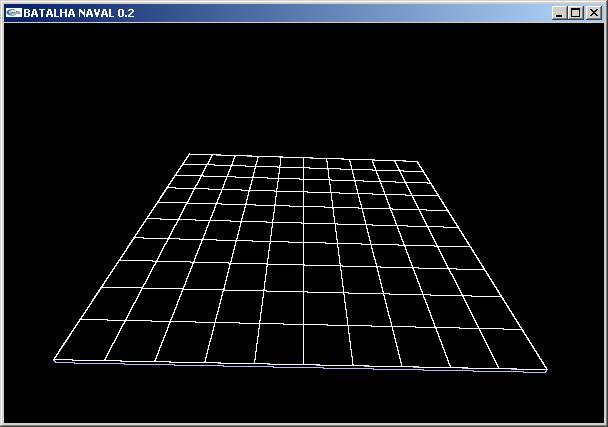The image size is (608, 427).
Task: Select the nearest-row rightmost grid cell
Action: pos(515,346)
